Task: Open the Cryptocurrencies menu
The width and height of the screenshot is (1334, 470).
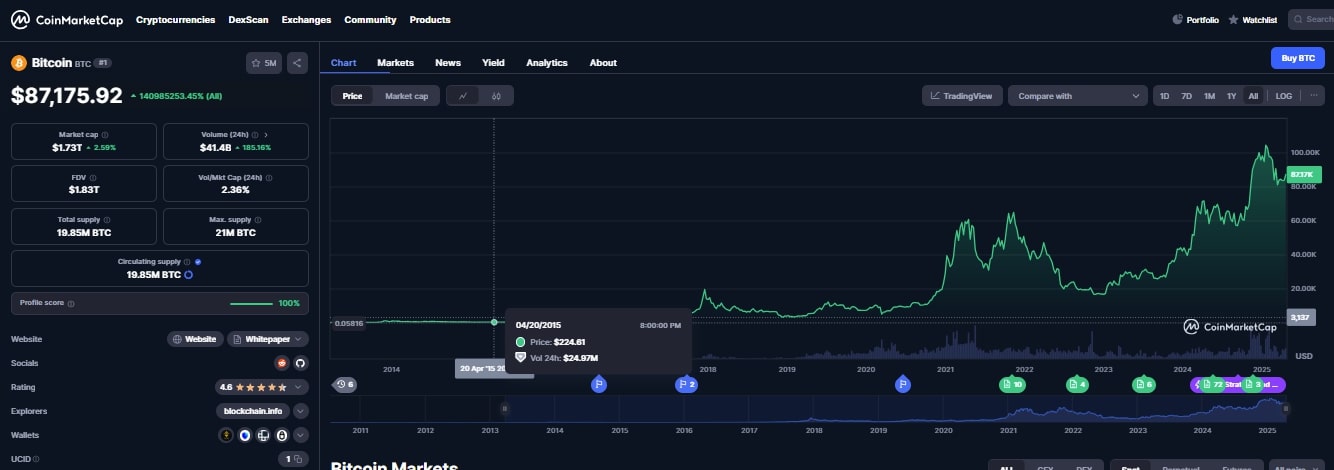Action: (x=175, y=20)
